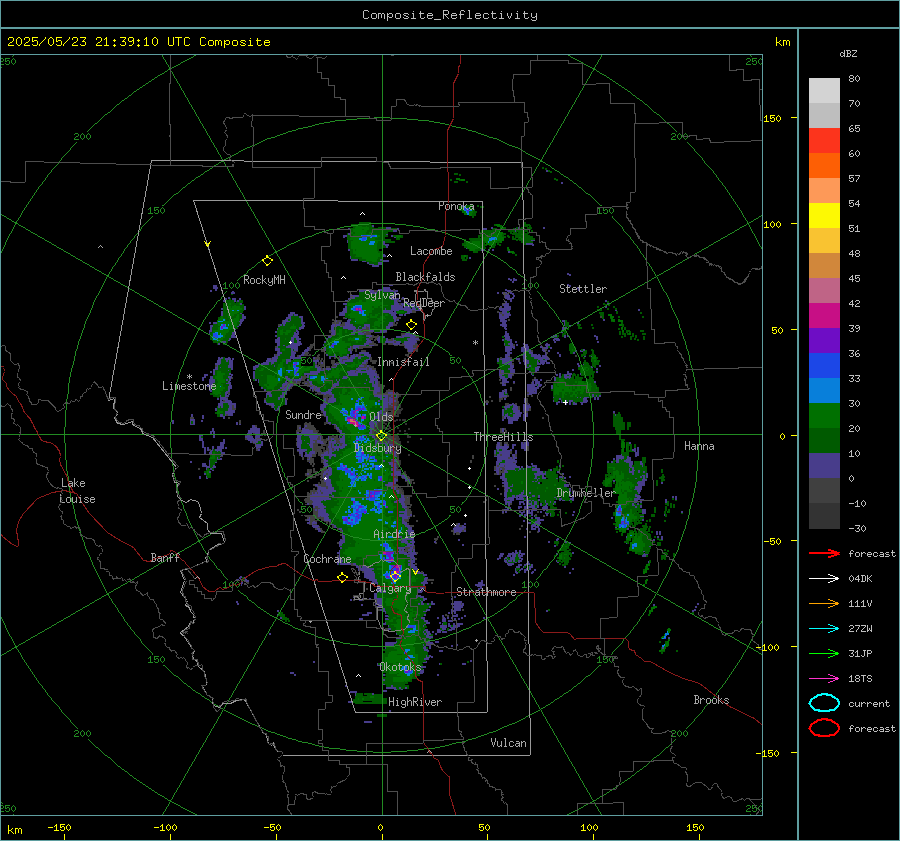
Task: Click the Lake Louise label
Action: pyautogui.click(x=77, y=491)
